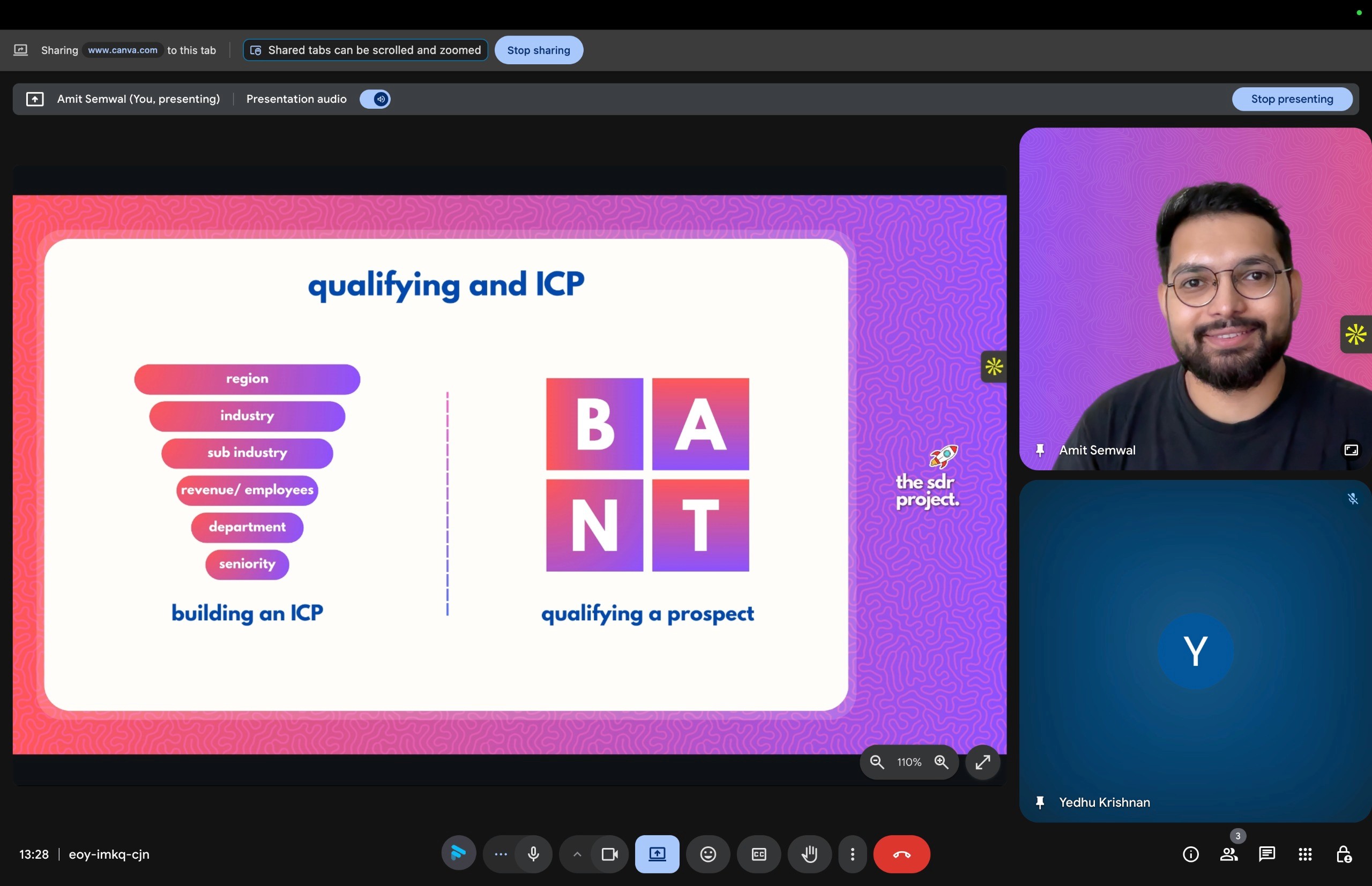This screenshot has width=1372, height=886.
Task: Turn off the camera
Action: [x=609, y=854]
